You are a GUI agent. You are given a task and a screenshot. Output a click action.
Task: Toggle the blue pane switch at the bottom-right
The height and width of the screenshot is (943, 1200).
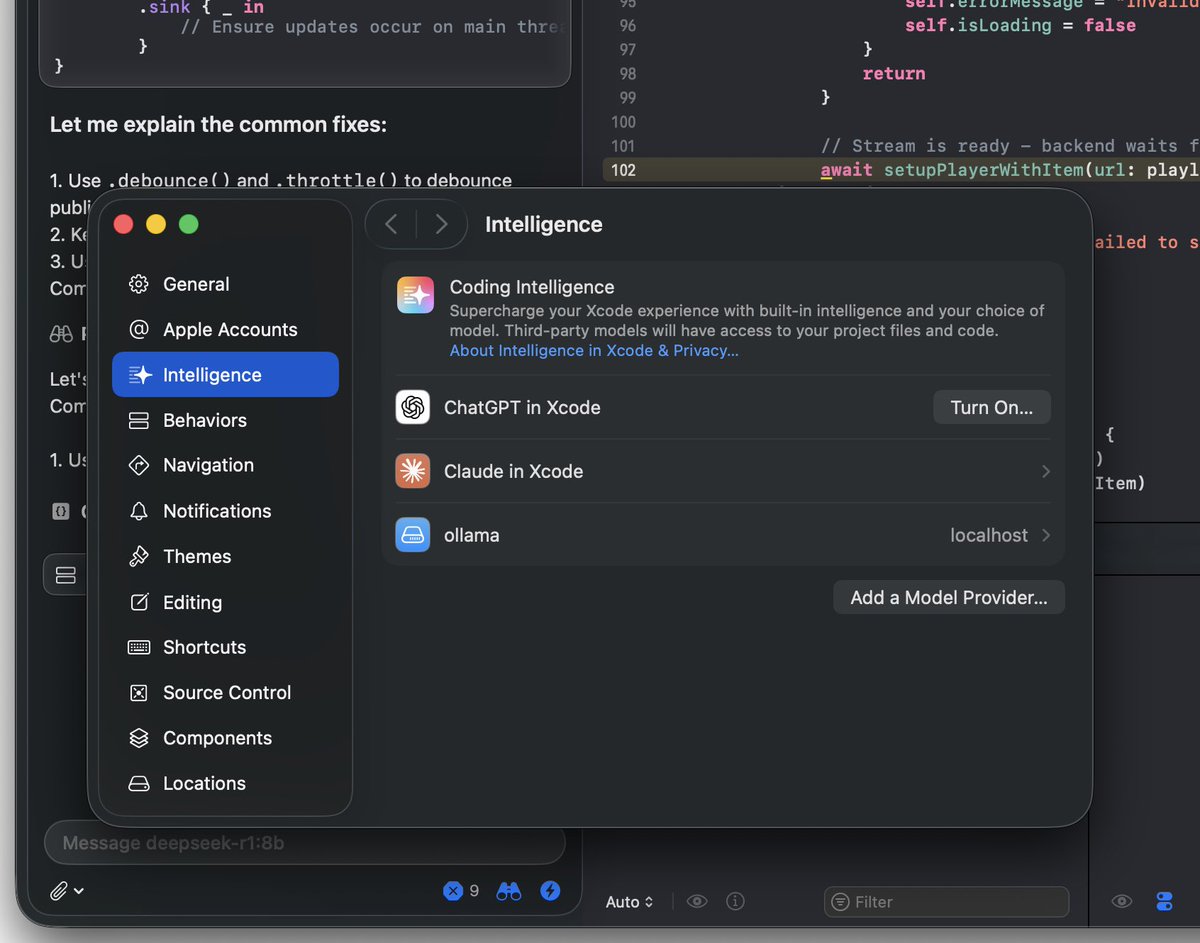pyautogui.click(x=1164, y=901)
